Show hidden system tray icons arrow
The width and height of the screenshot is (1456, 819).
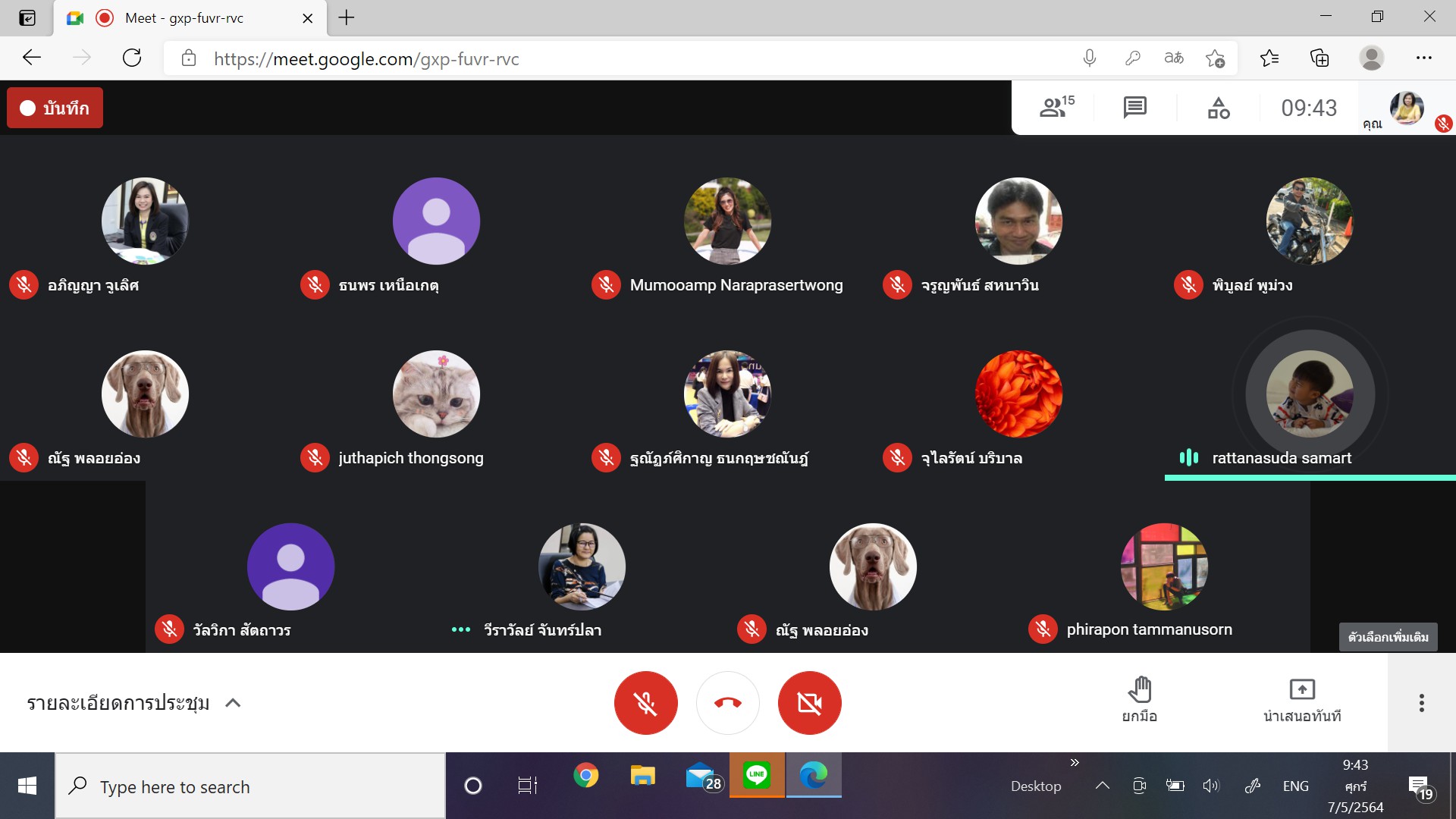point(1102,786)
